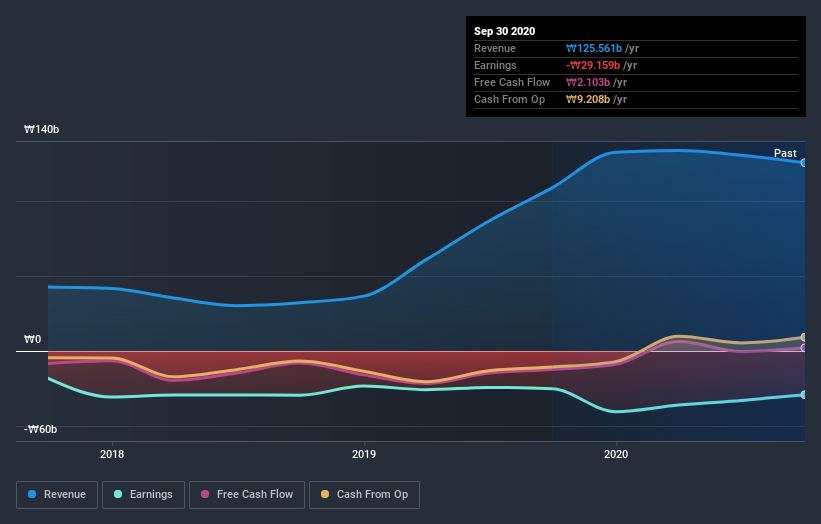Click the 2019 x-axis label
This screenshot has width=821, height=524.
pyautogui.click(x=364, y=454)
